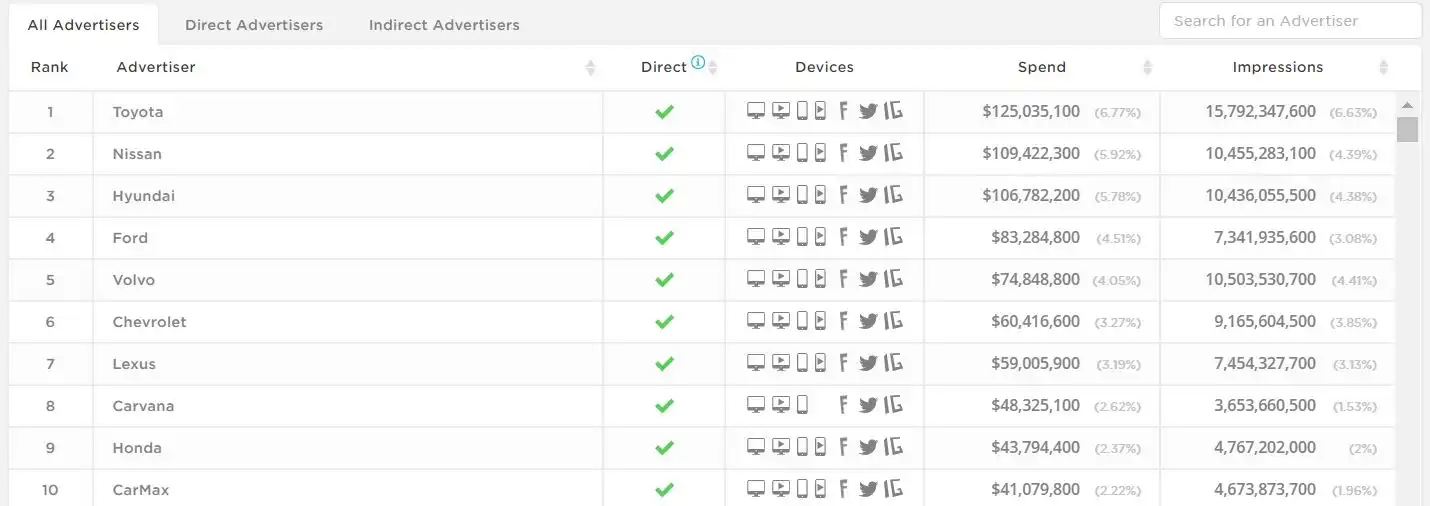Click the Devices column header
Screen dimensions: 1430x506
[x=824, y=67]
